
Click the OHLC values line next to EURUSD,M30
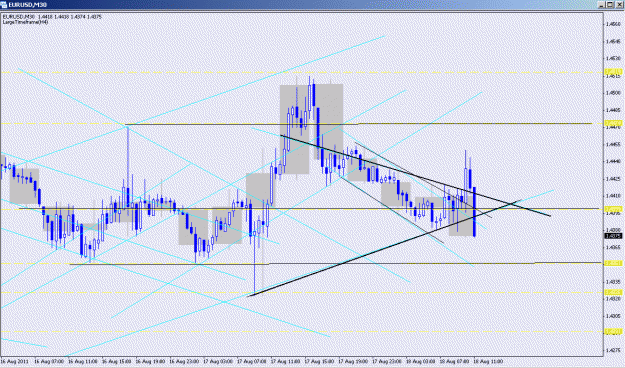coord(70,17)
